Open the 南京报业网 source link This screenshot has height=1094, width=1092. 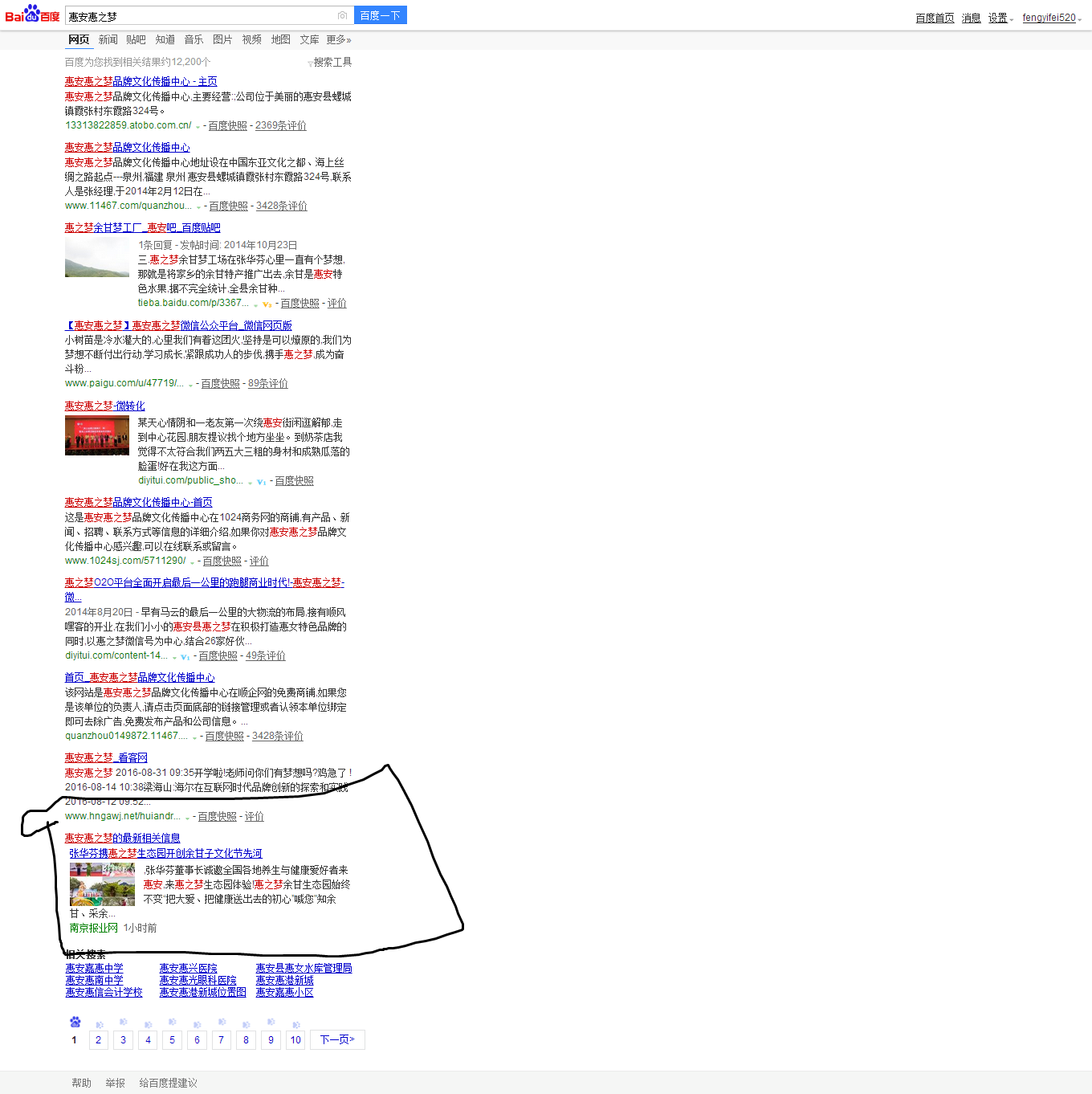pos(94,929)
